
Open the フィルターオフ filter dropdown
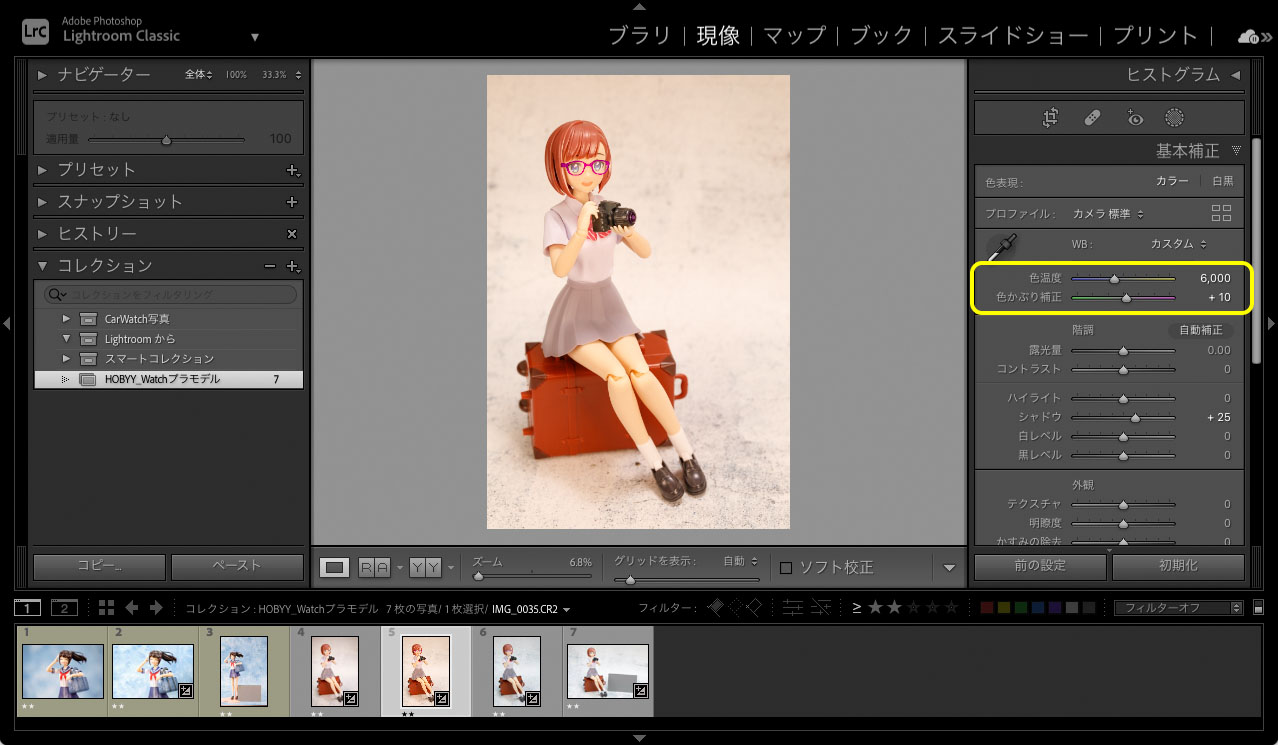[x=1179, y=608]
